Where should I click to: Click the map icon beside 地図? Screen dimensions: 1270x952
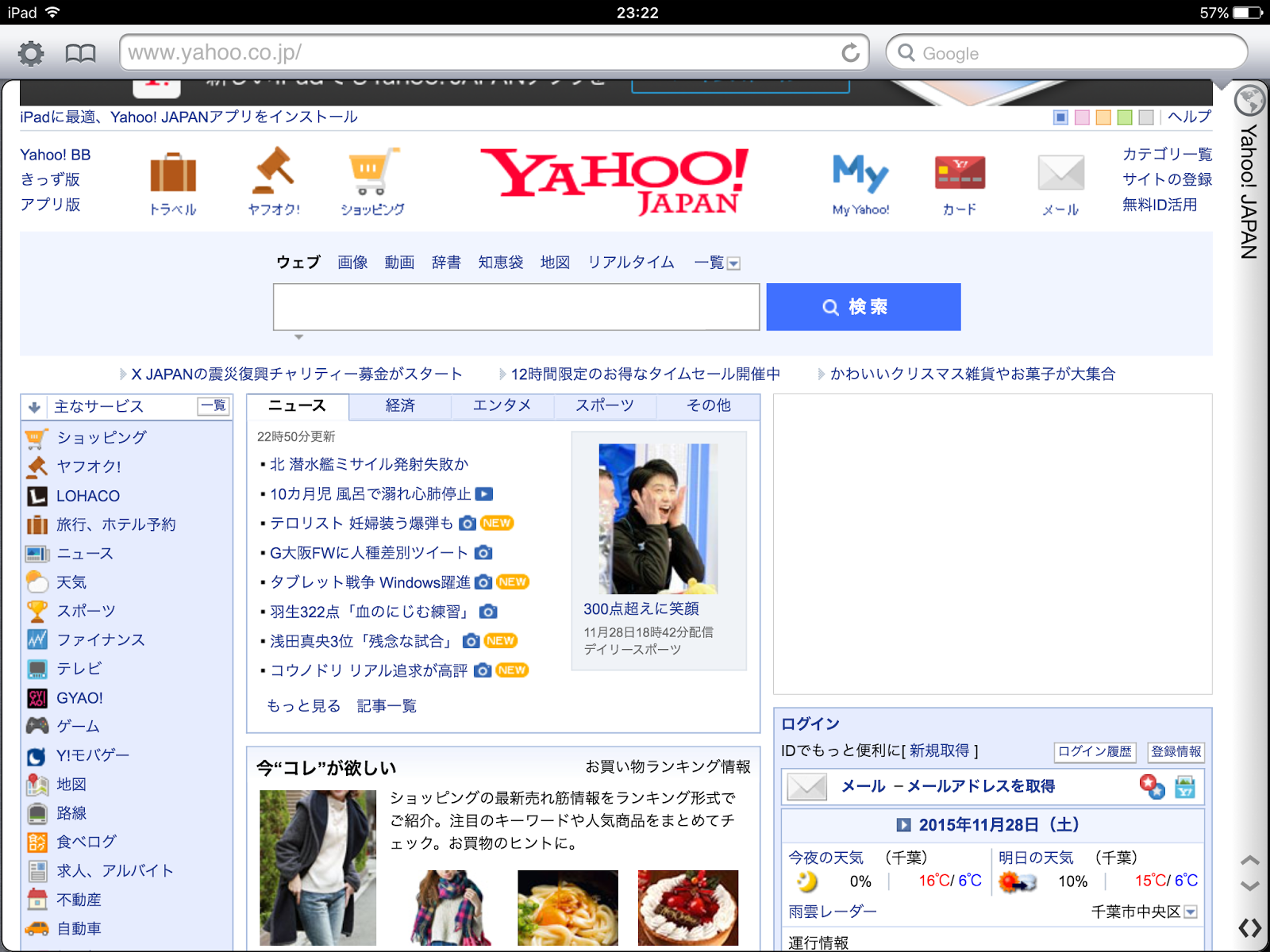37,785
